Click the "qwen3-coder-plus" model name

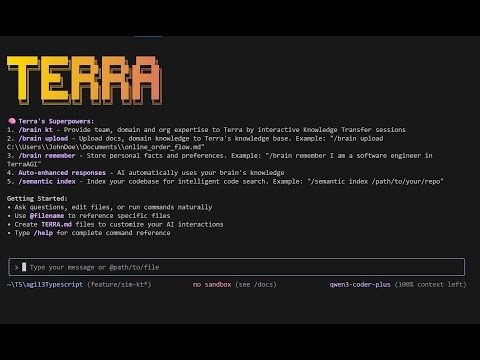[360, 284]
